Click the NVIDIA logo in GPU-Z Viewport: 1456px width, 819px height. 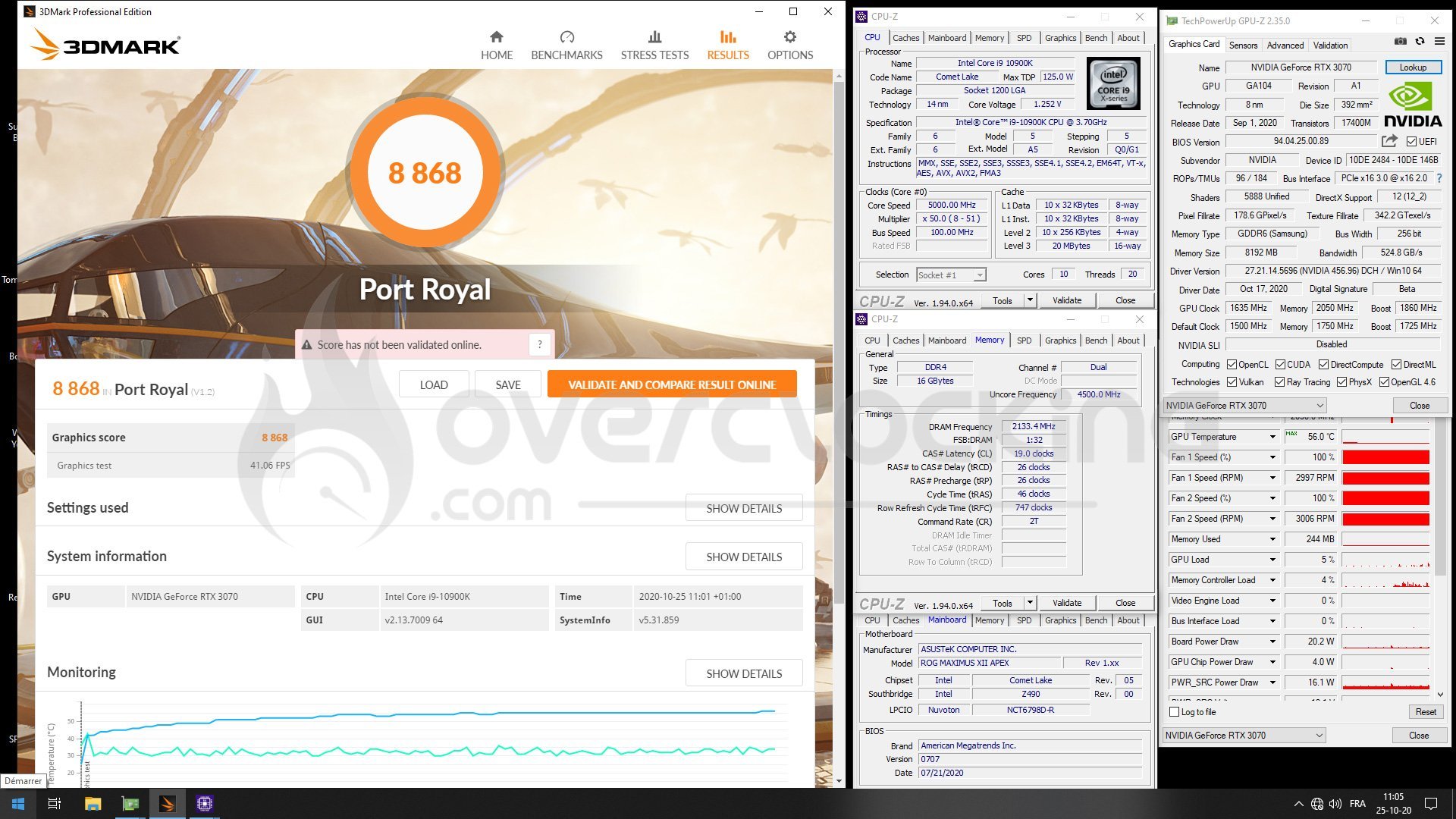1413,105
